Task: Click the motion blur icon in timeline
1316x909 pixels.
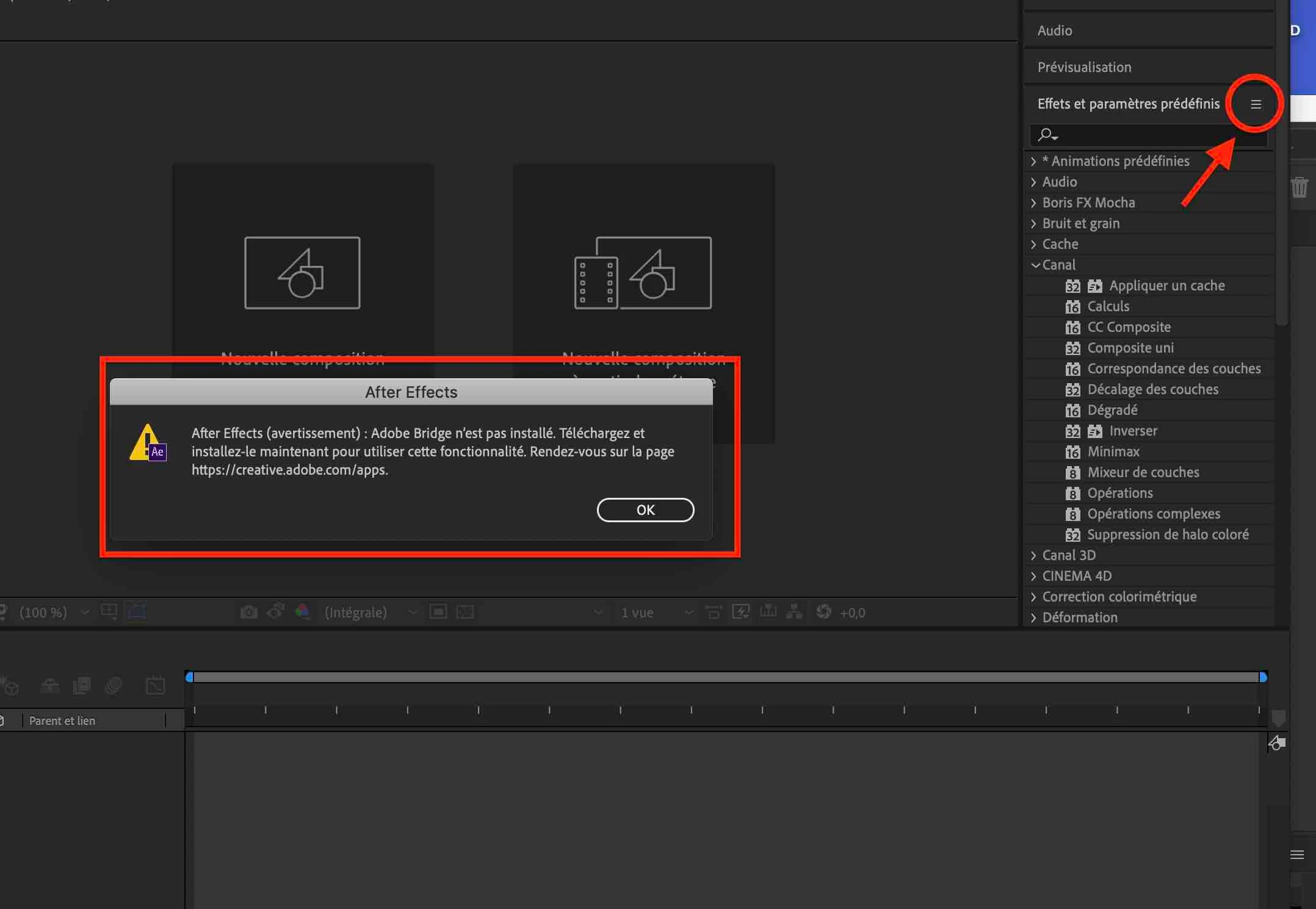Action: [x=114, y=686]
